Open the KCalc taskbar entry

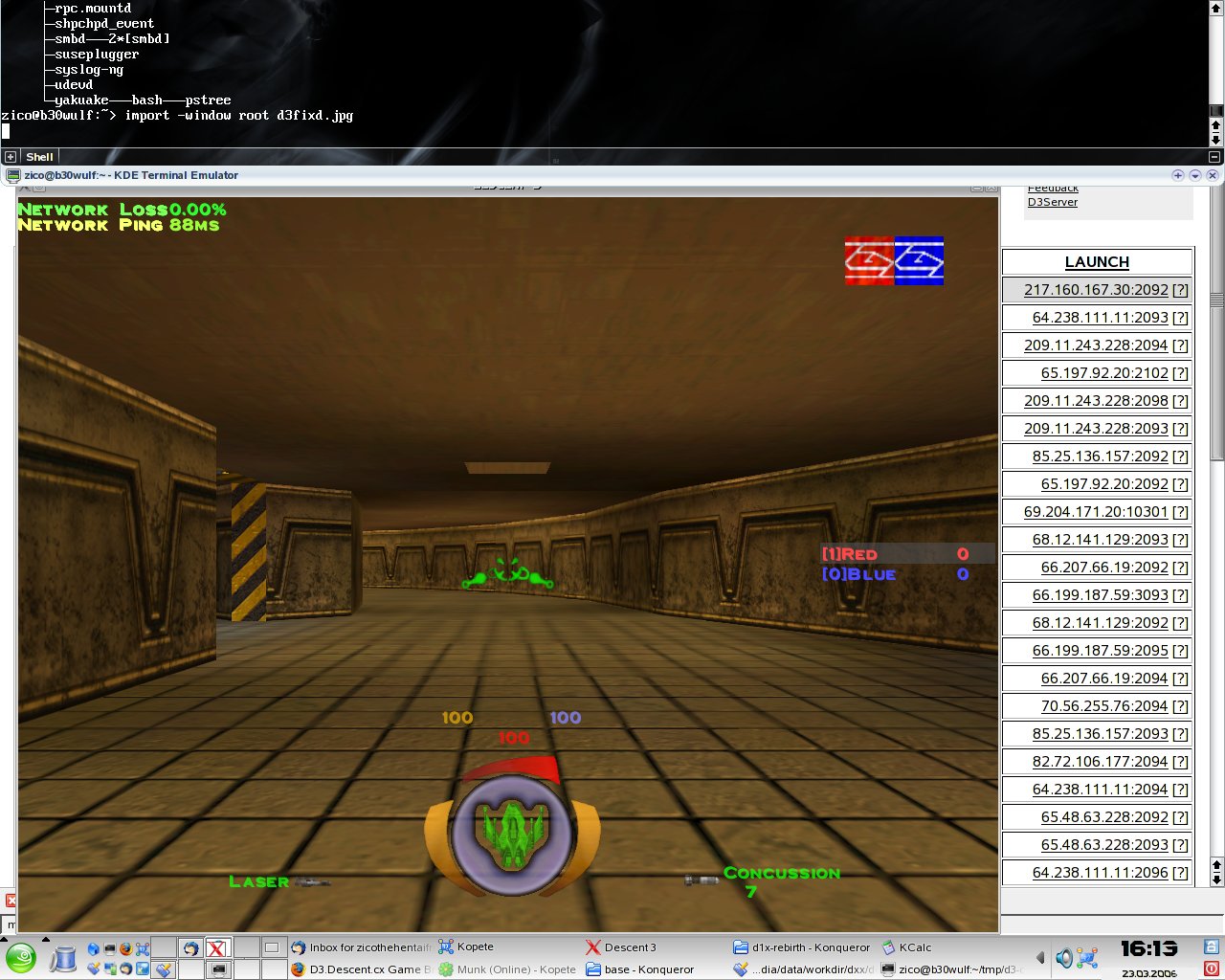point(914,947)
